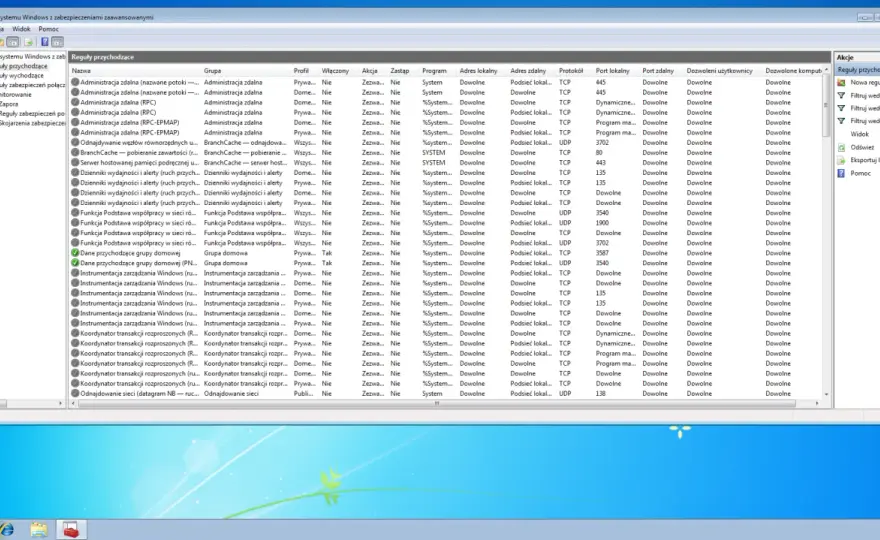This screenshot has height=540, width=880.
Task: Click the Nowa reguła icon in Akcje pane
Action: tap(841, 83)
